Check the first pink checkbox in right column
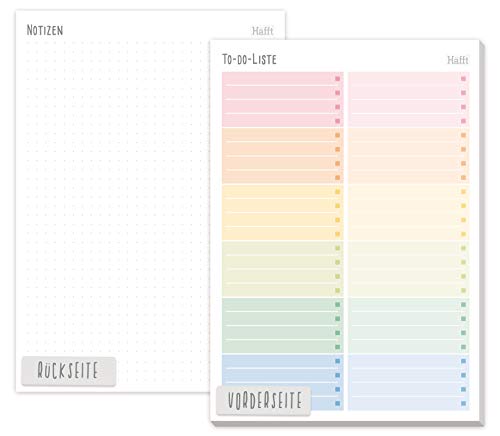The height and width of the screenshot is (436, 500). click(463, 79)
